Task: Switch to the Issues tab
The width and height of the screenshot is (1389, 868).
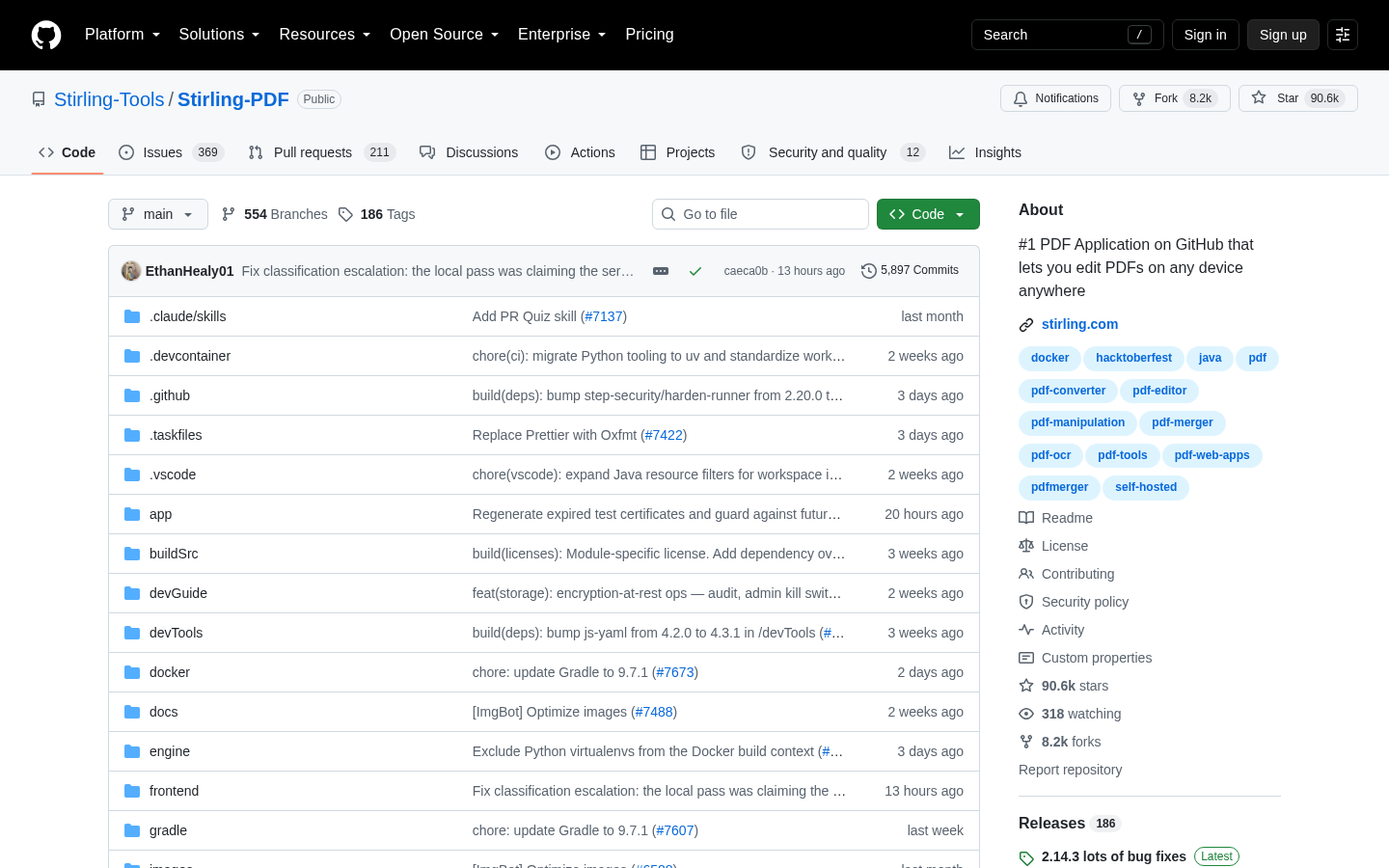Action: pos(172,152)
